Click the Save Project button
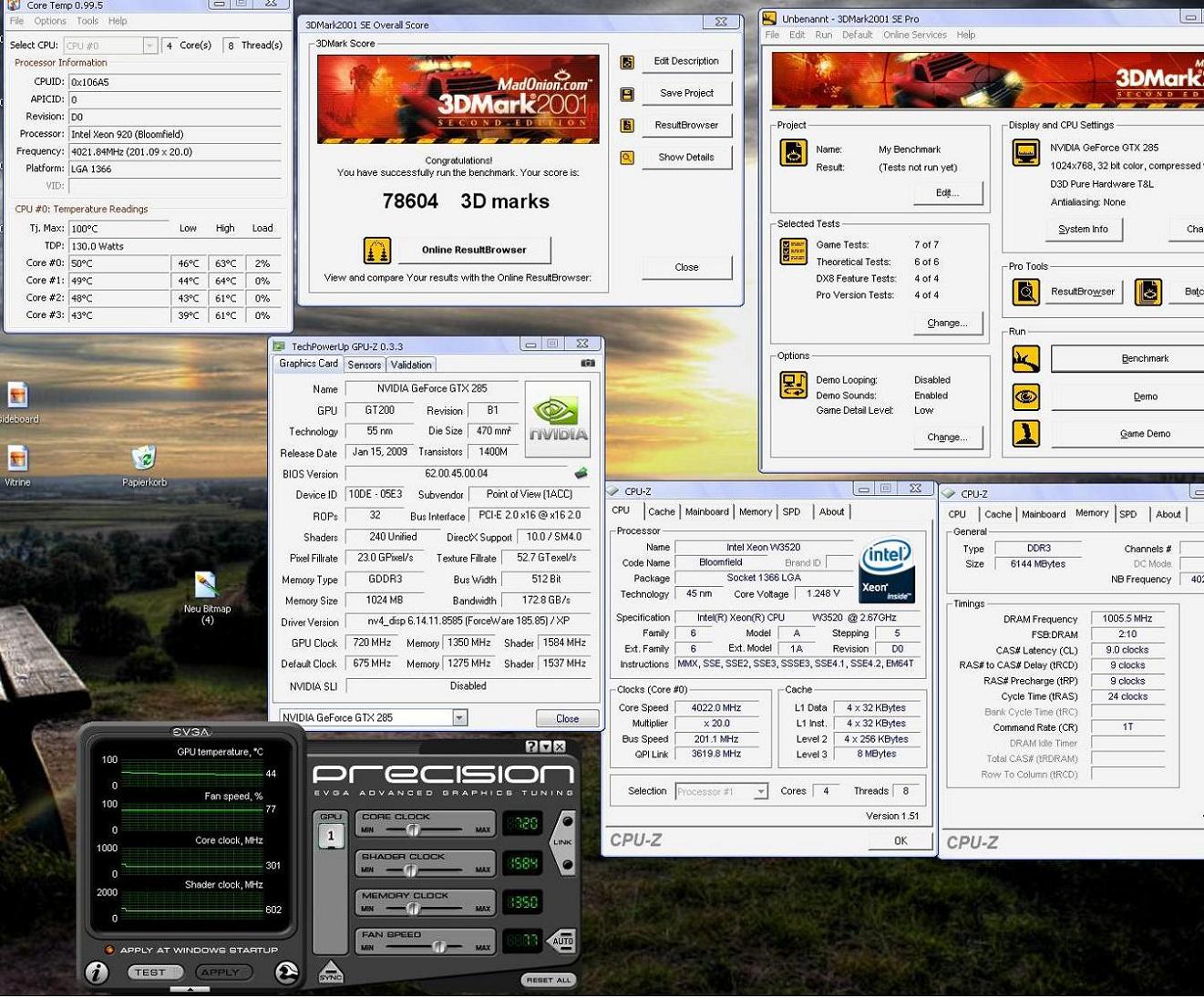This screenshot has height=998, width=1204. [x=686, y=93]
